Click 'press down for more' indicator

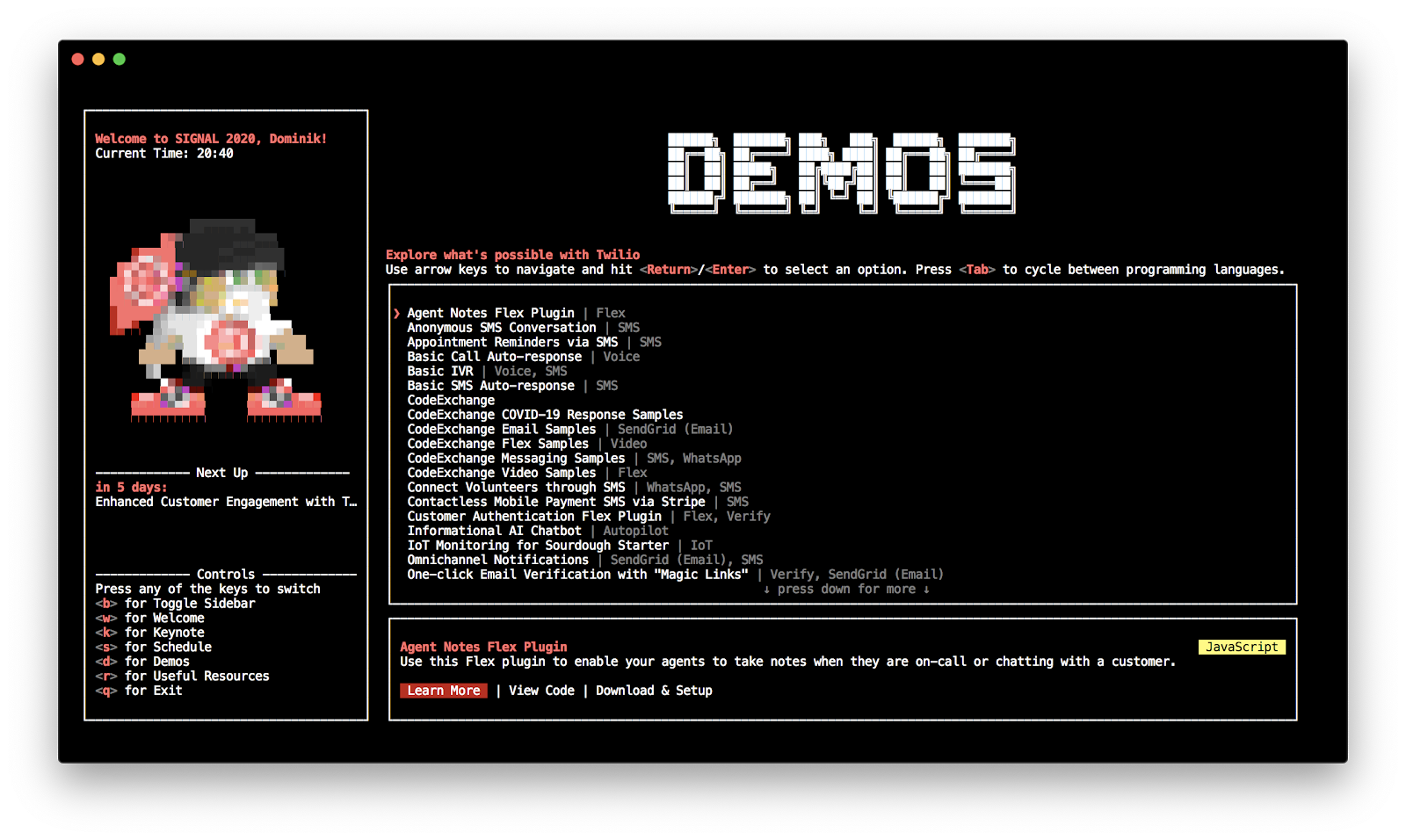pyautogui.click(x=846, y=589)
